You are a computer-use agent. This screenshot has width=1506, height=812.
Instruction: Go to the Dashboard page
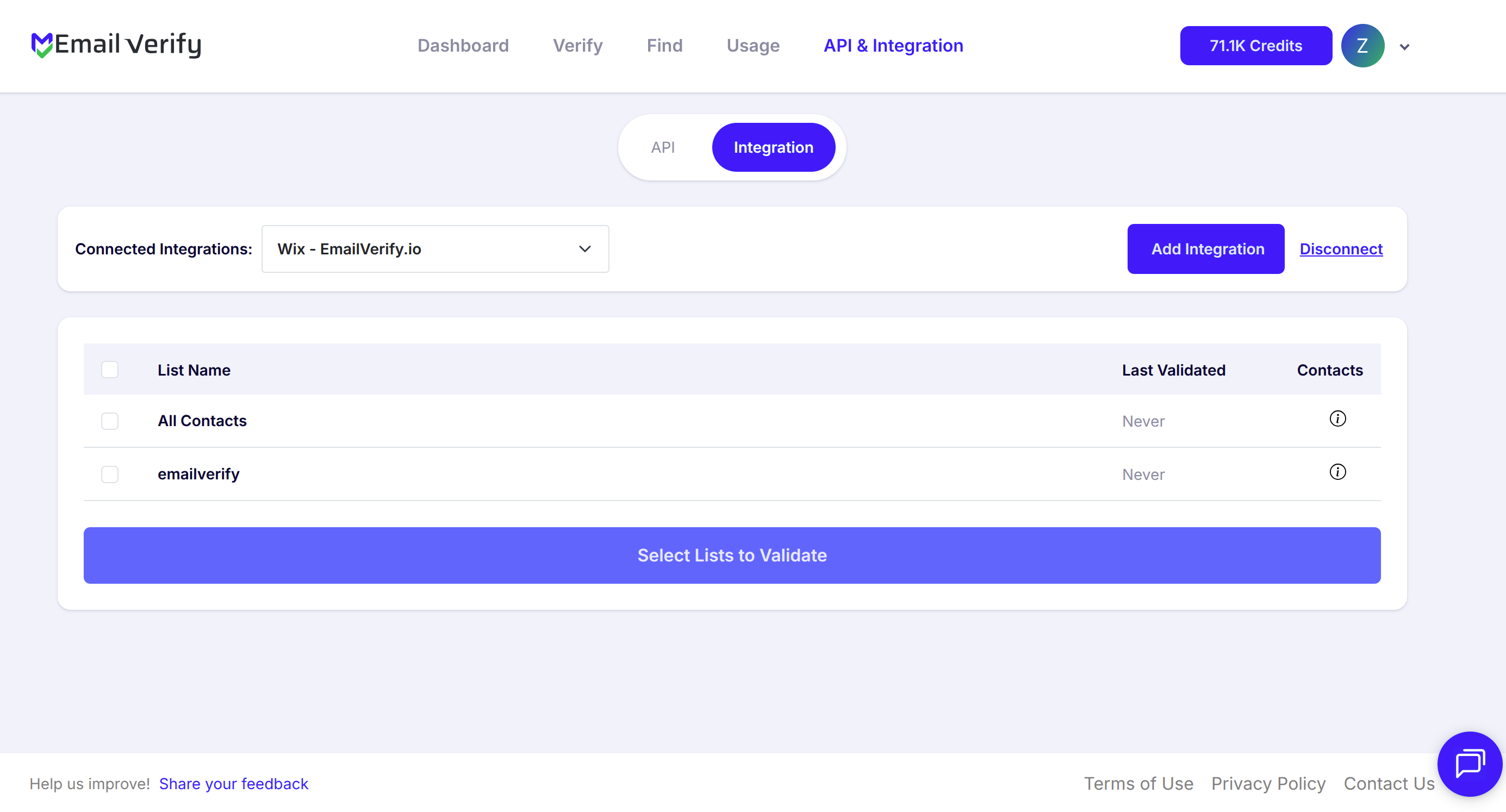pyautogui.click(x=463, y=46)
